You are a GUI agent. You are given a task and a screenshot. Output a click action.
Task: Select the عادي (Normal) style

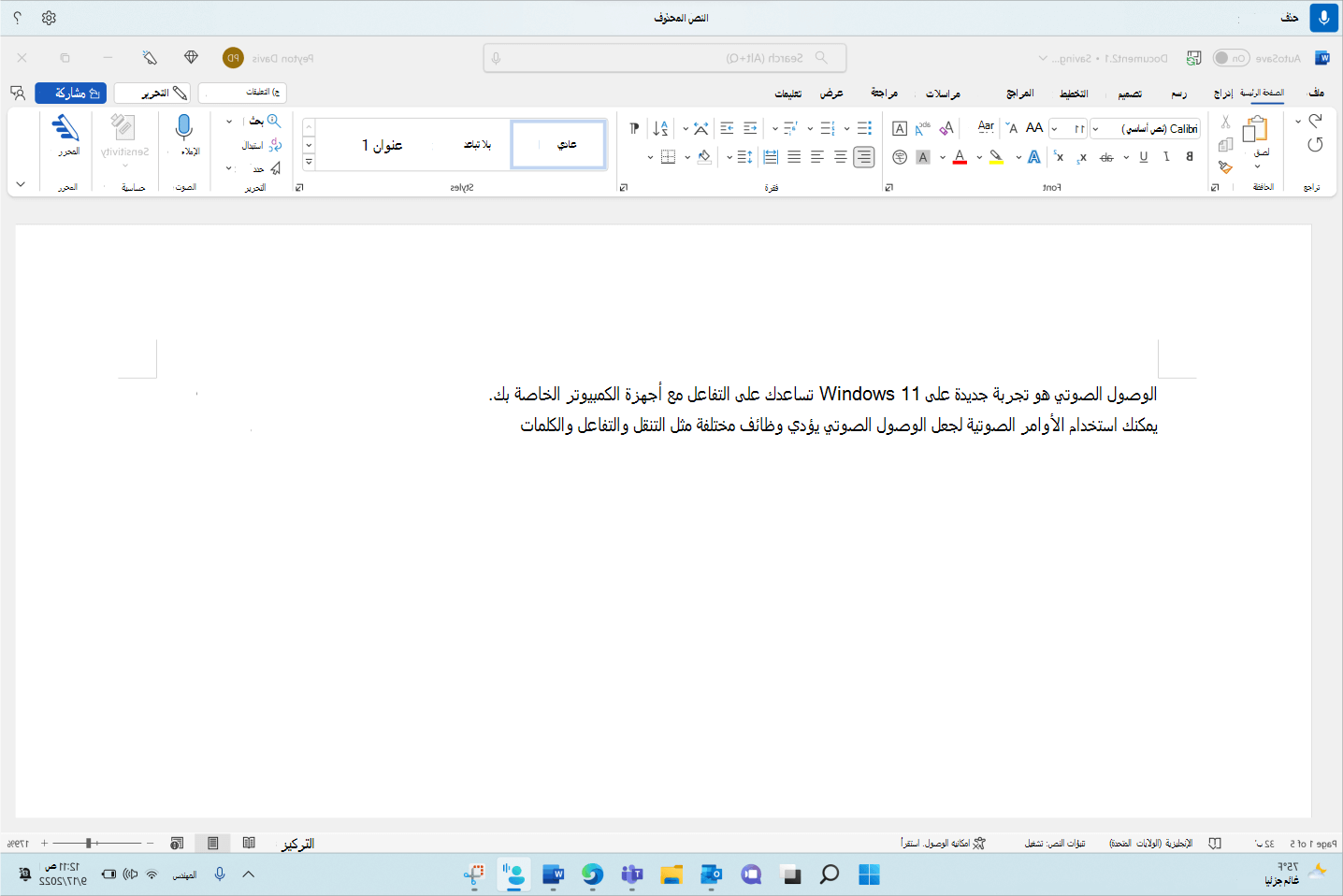point(559,144)
